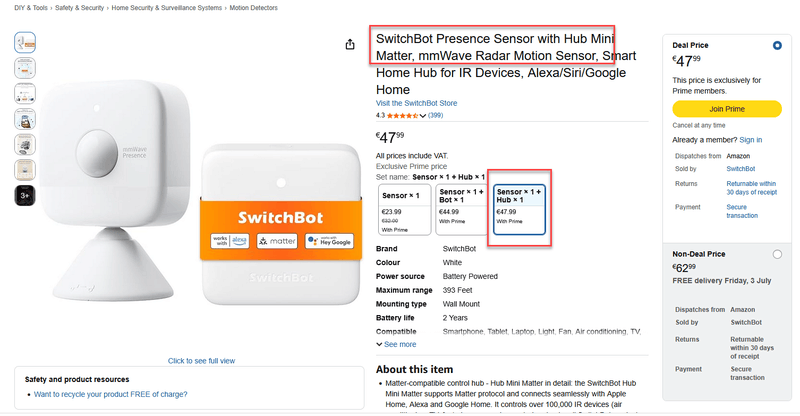
Task: Click to see full view link
Action: tap(202, 361)
